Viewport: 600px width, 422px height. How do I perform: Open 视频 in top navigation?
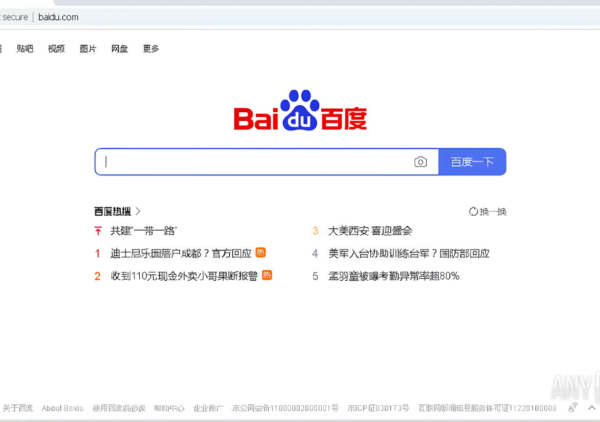pyautogui.click(x=56, y=49)
